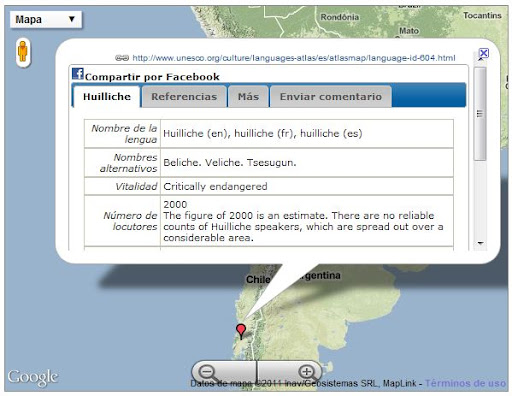Select the Huilliche tab

(x=107, y=97)
